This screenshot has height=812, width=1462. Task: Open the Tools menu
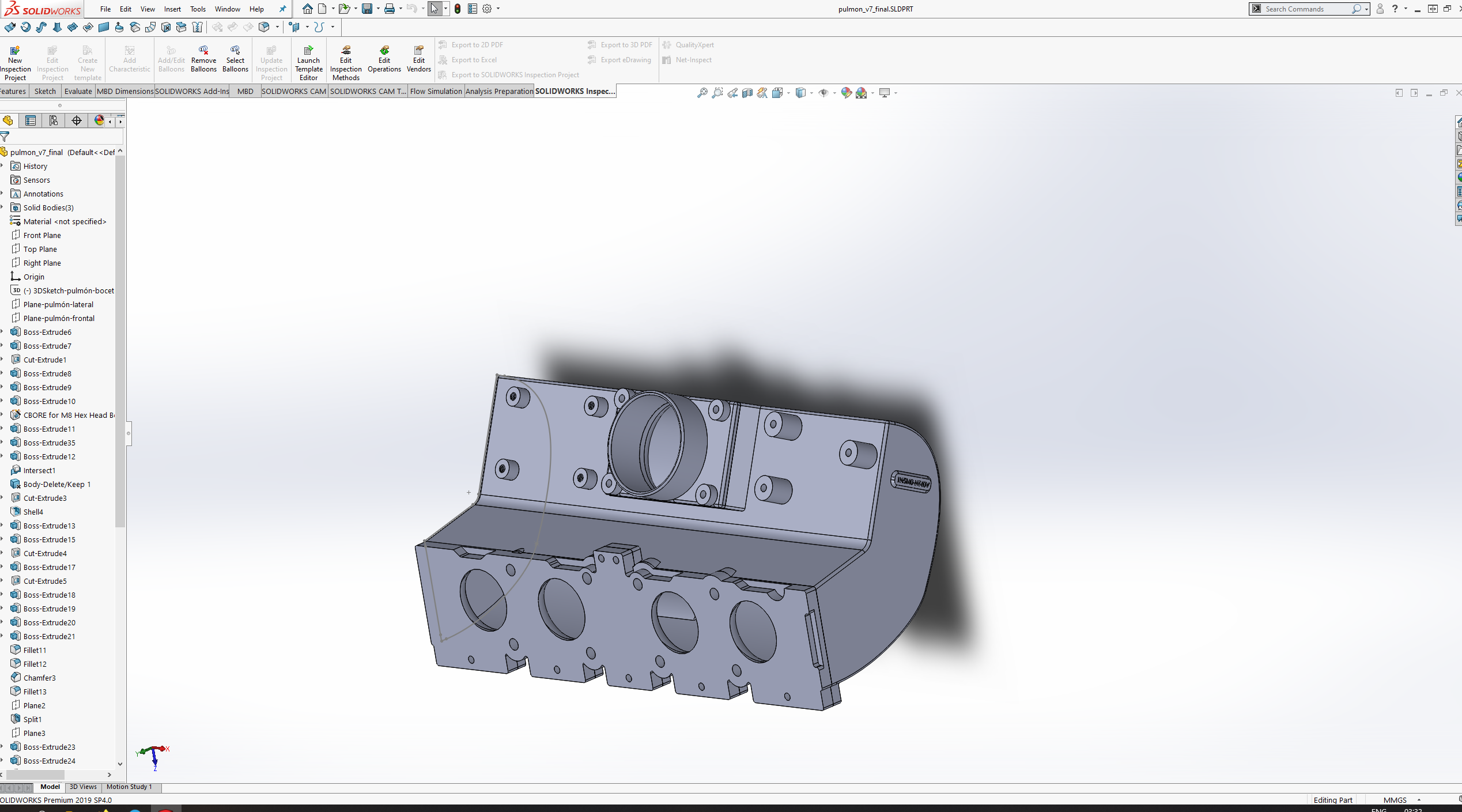tap(198, 9)
